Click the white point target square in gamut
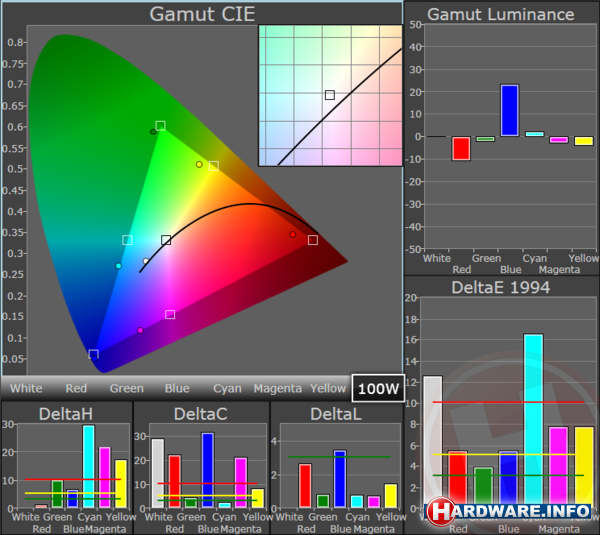The width and height of the screenshot is (600, 535). 166,240
